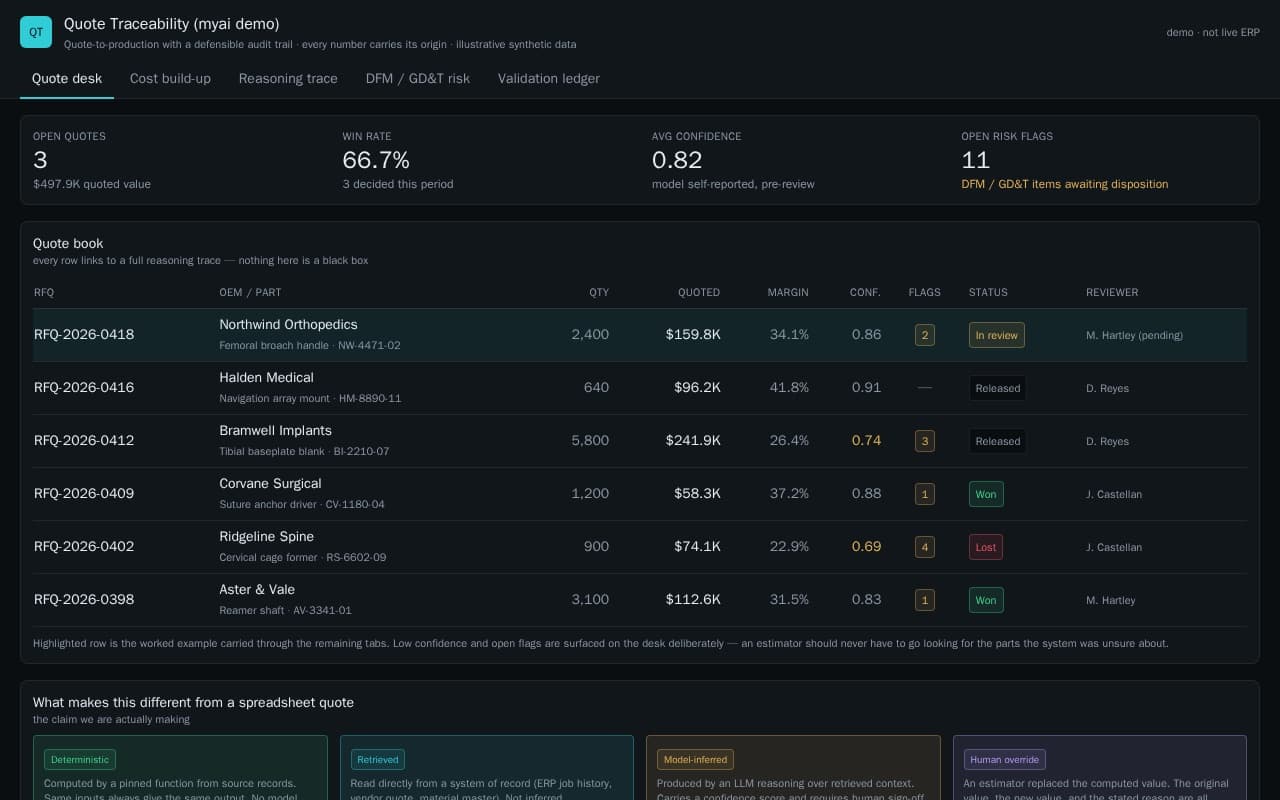Click the 0.74 confidence value
This screenshot has height=800, width=1280.
point(866,441)
